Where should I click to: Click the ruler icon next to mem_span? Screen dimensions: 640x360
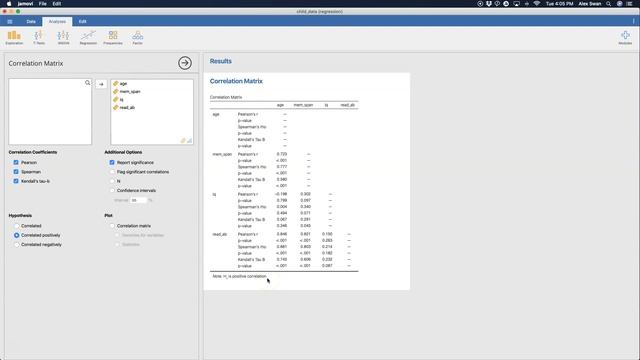pyautogui.click(x=116, y=91)
